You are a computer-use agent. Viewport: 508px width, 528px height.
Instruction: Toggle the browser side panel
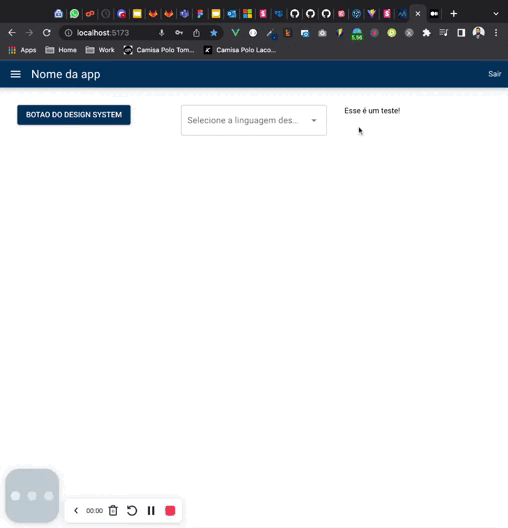click(x=461, y=33)
